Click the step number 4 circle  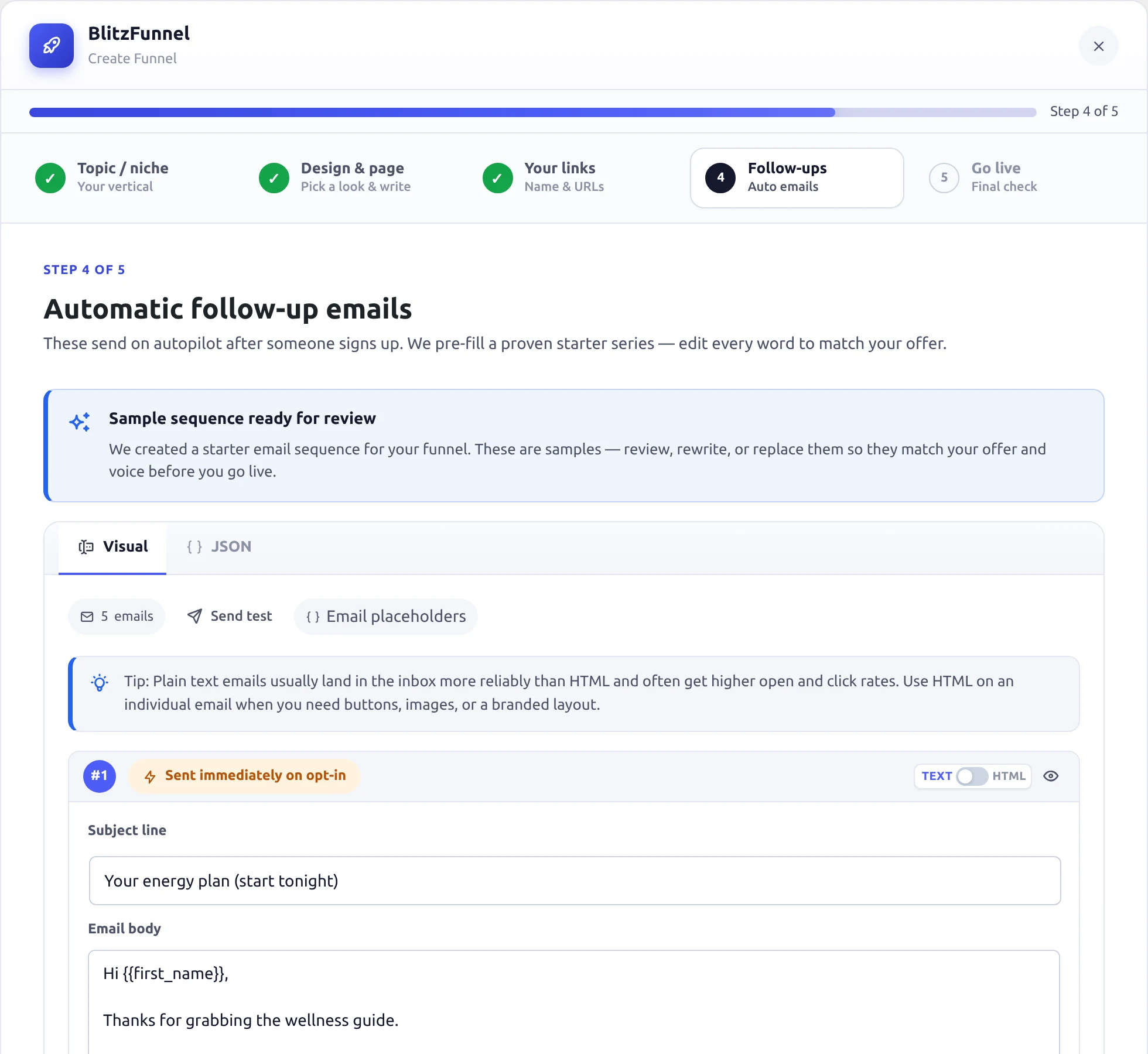[720, 178]
